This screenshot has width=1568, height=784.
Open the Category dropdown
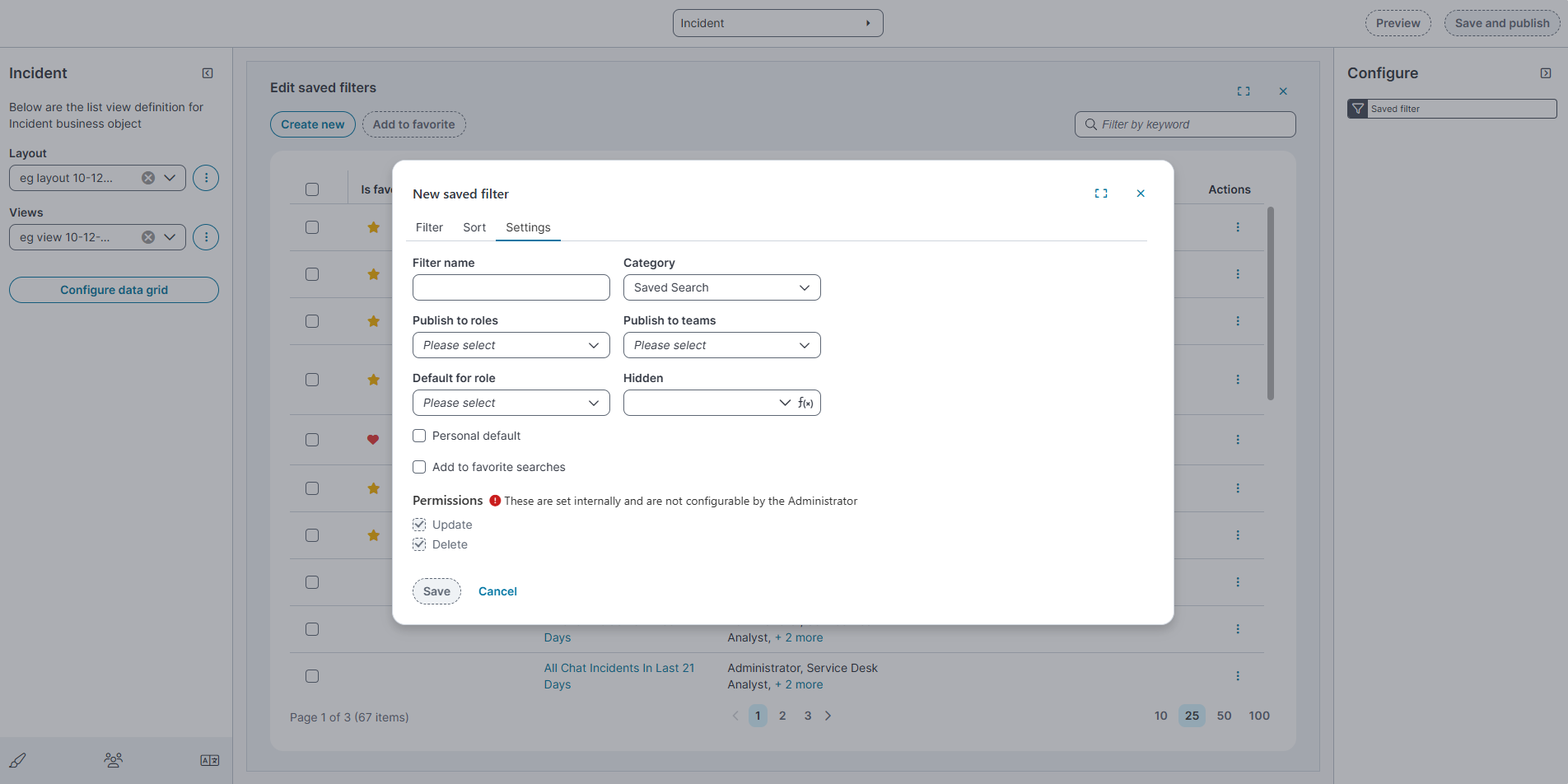click(x=721, y=287)
